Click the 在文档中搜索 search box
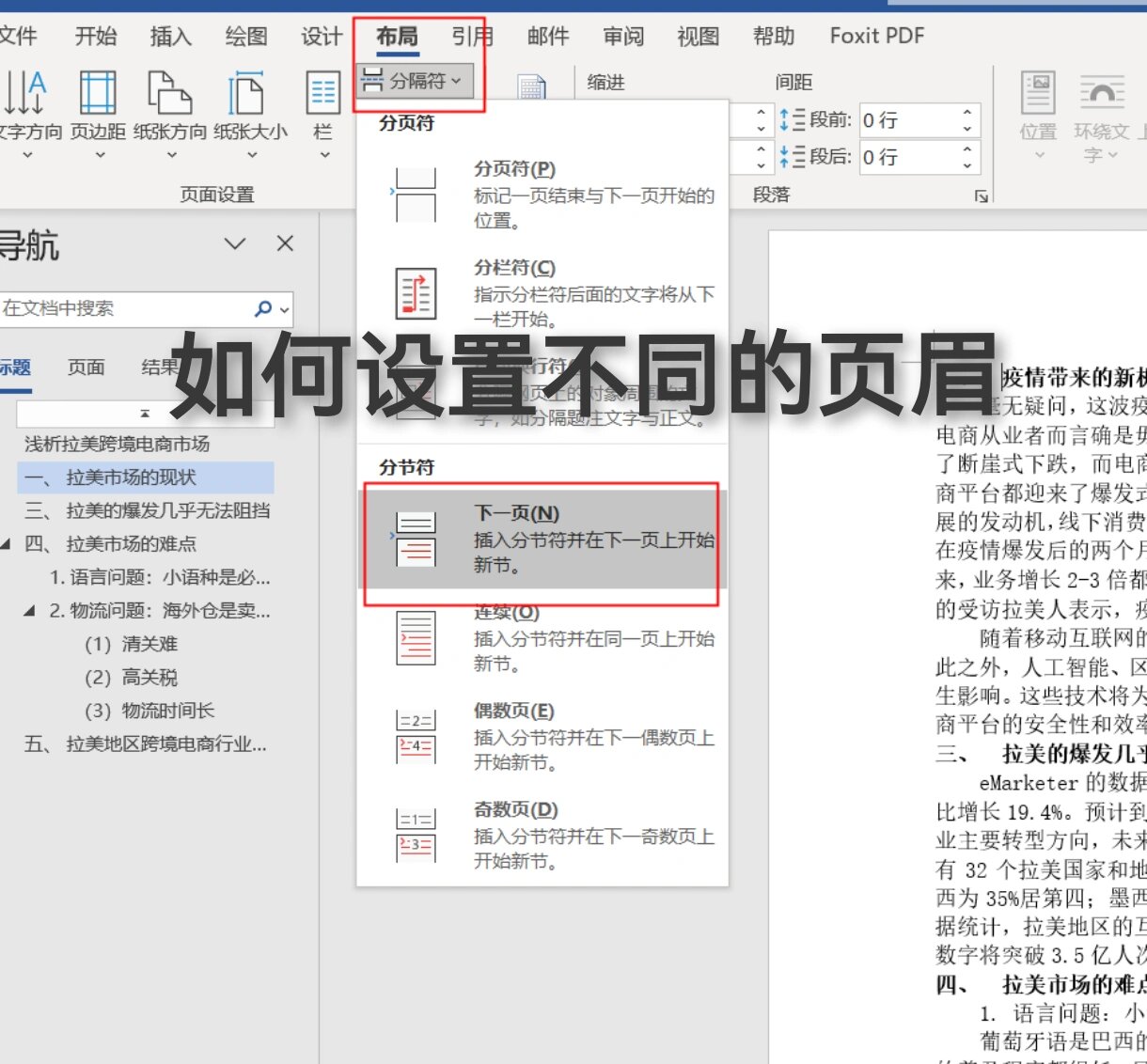 tap(126, 308)
